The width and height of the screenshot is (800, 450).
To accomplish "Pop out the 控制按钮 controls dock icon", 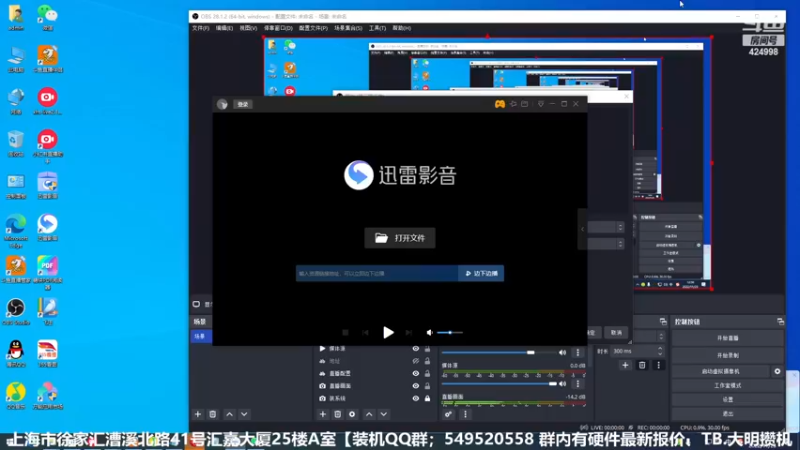I will pos(780,322).
